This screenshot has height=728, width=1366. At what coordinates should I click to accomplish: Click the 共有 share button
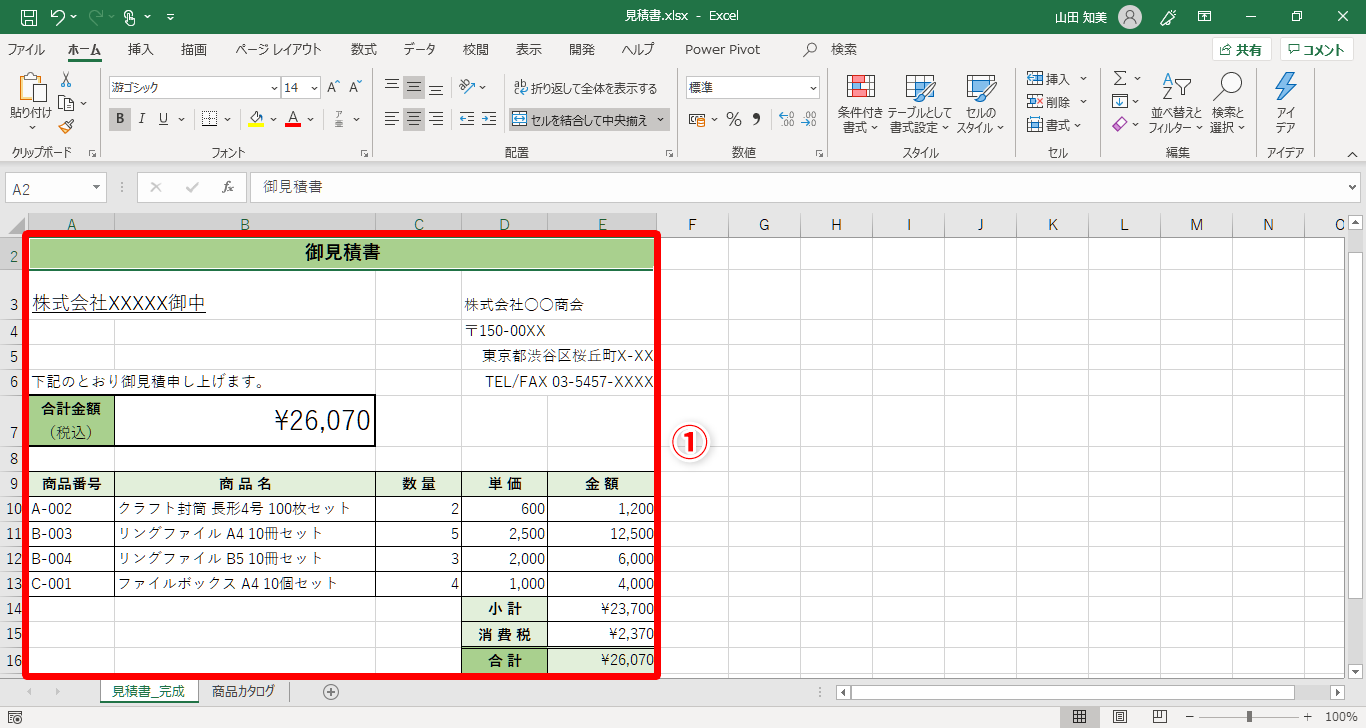(x=1241, y=50)
